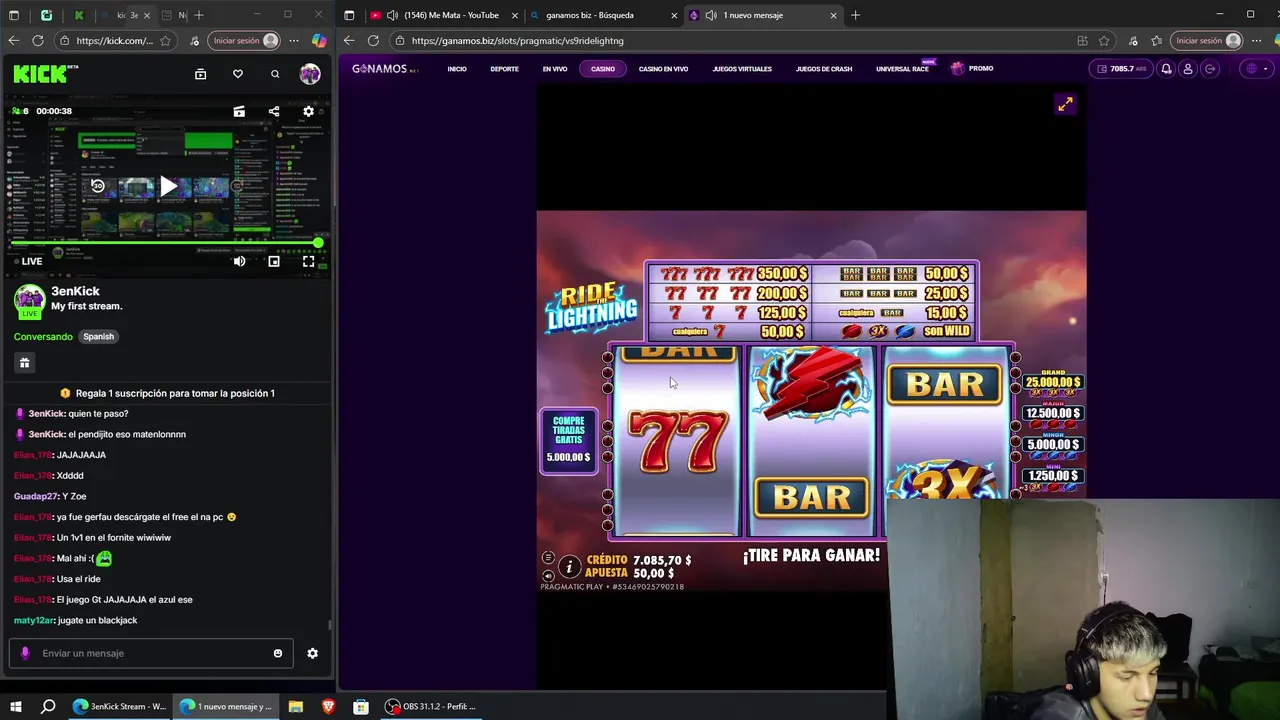Open OBS 31.1.2 from taskbar

pyautogui.click(x=432, y=707)
